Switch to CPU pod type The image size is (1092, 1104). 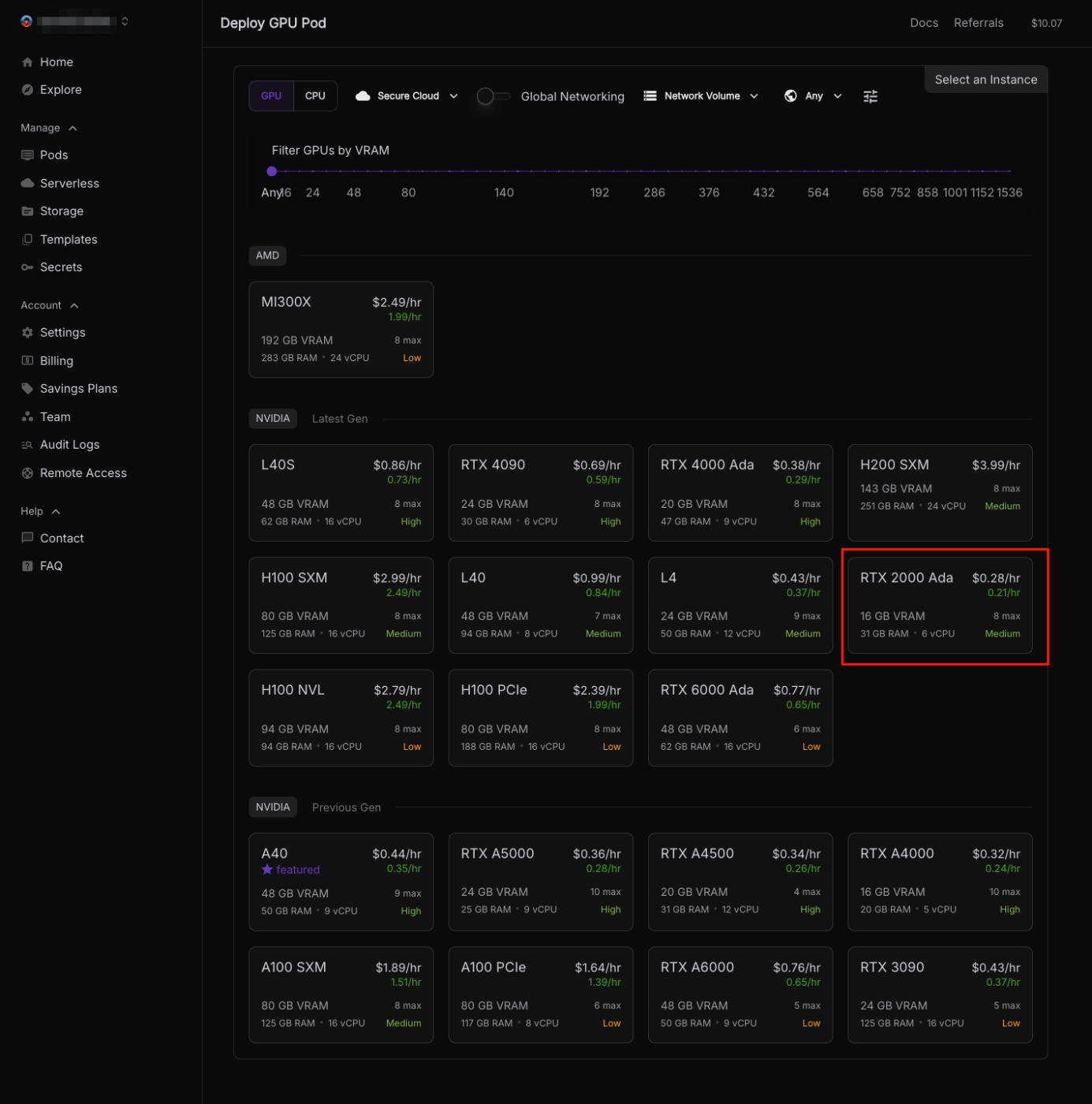(315, 96)
